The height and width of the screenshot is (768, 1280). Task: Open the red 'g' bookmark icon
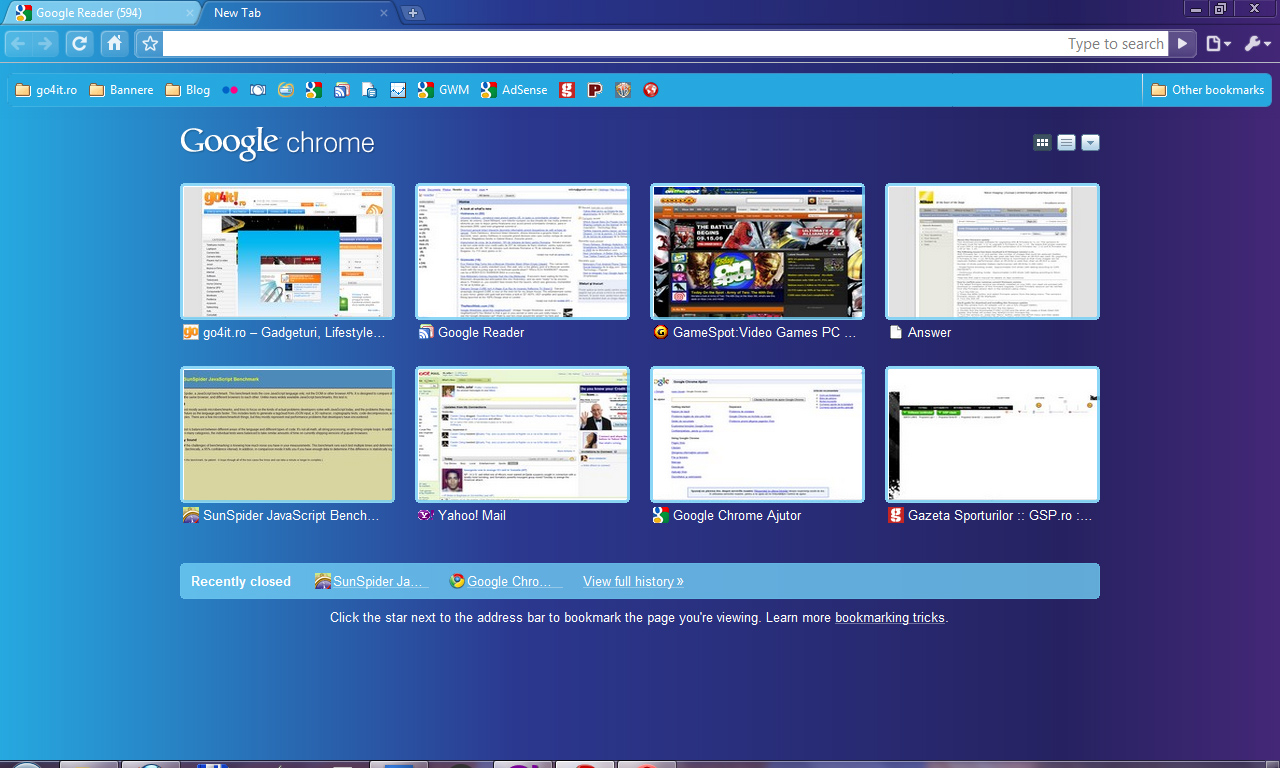(567, 90)
